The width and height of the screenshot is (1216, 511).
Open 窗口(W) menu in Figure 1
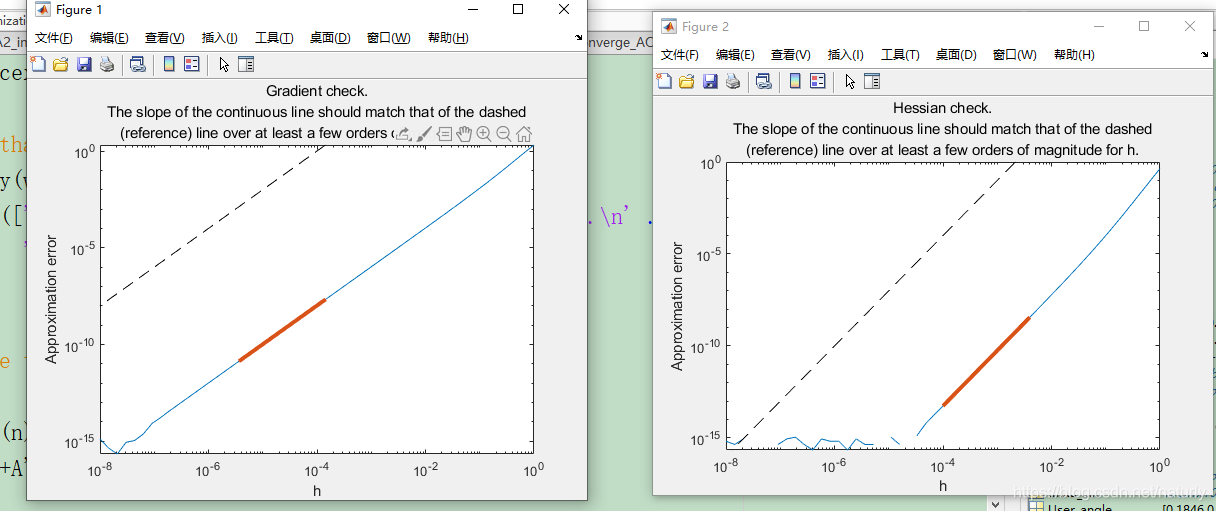389,38
